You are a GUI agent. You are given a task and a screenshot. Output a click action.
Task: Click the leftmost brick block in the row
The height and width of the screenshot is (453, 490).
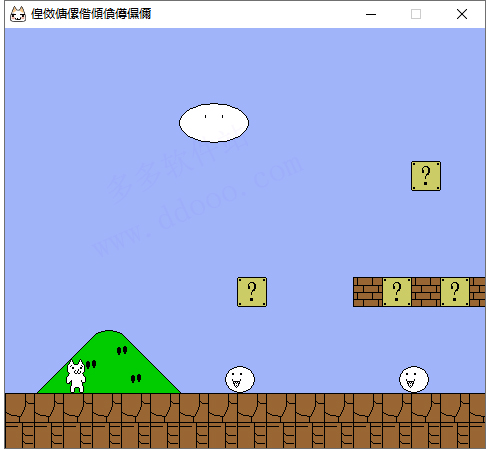pos(368,292)
